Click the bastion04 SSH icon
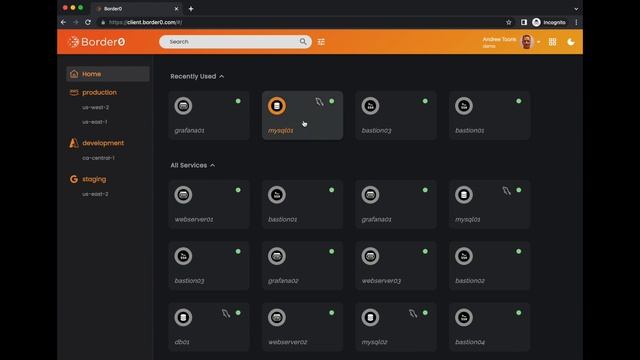640x360 pixels. (x=464, y=318)
